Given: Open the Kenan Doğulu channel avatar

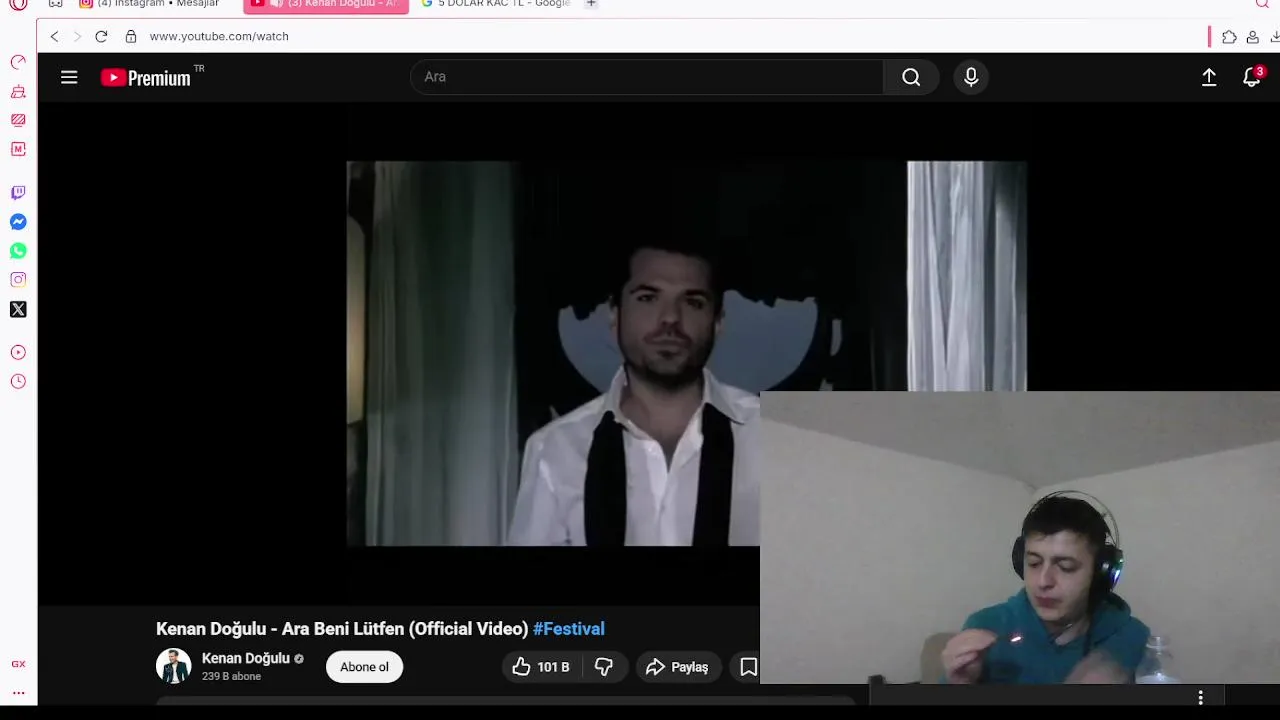Looking at the screenshot, I should tap(173, 666).
